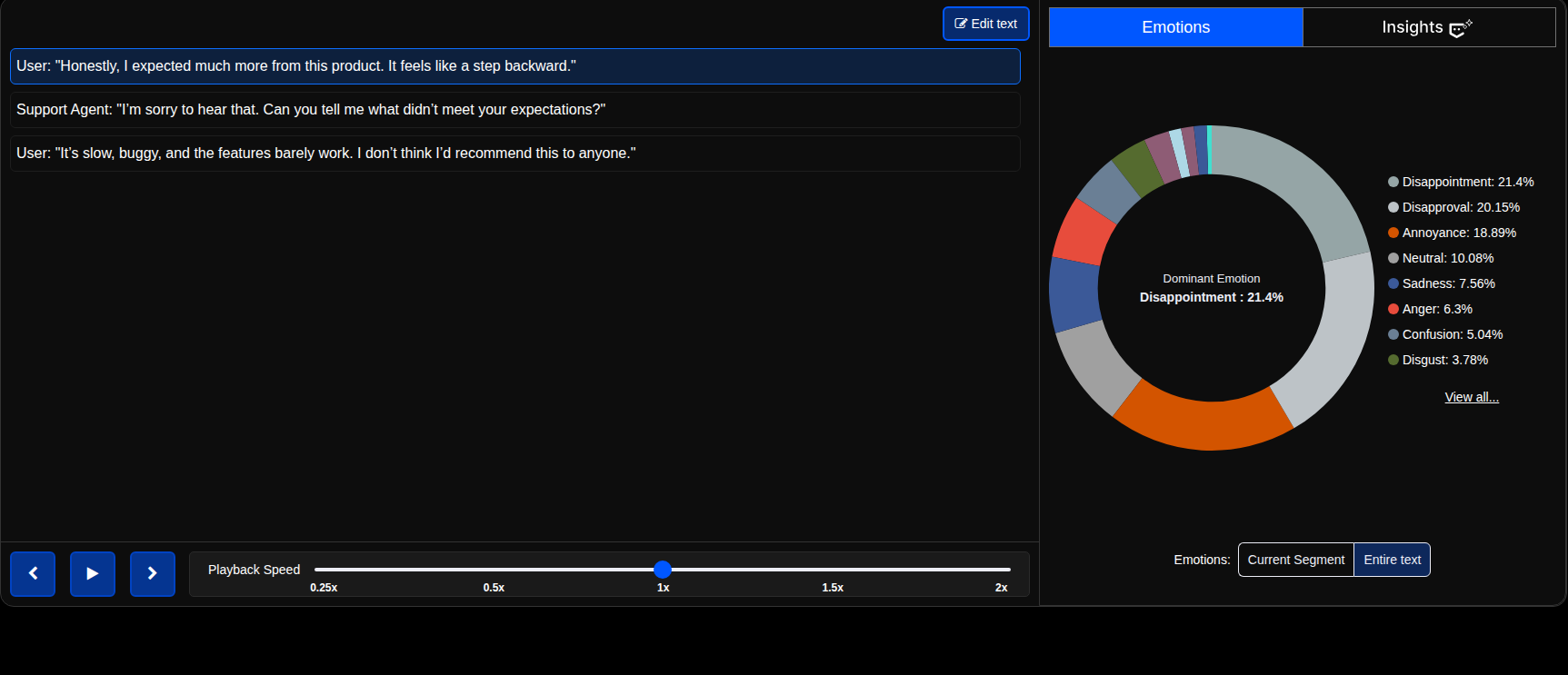Viewport: 1568px width, 675px height.
Task: Click the View all... link
Action: tap(1472, 397)
